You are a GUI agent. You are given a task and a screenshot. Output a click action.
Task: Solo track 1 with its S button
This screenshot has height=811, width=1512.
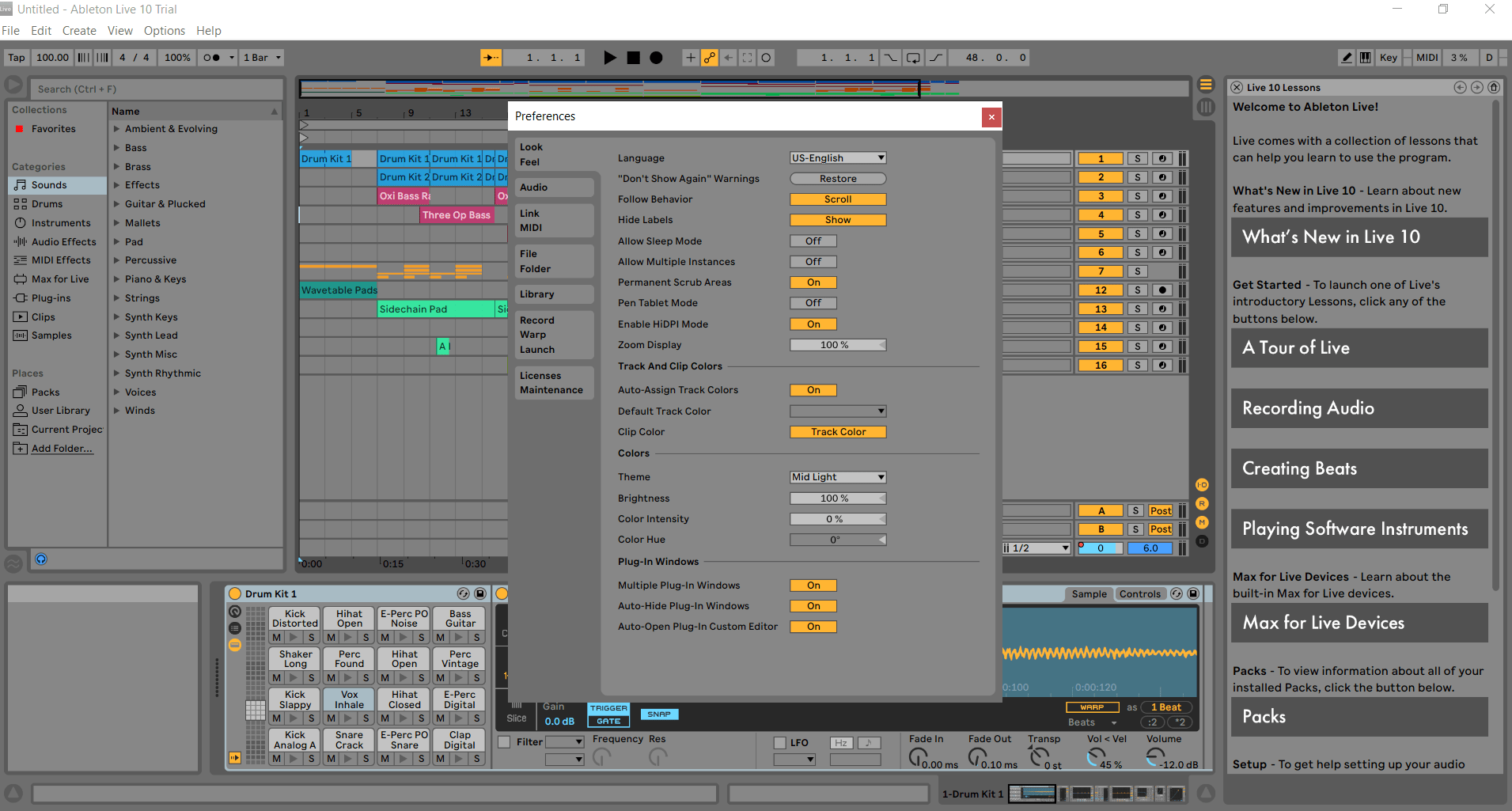(x=1138, y=157)
